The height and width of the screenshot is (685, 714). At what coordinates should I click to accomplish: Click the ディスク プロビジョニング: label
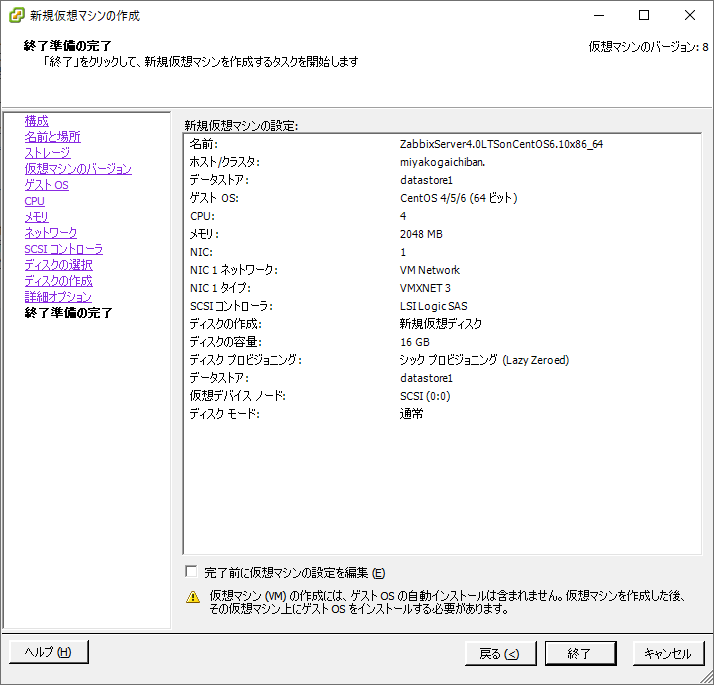point(245,360)
